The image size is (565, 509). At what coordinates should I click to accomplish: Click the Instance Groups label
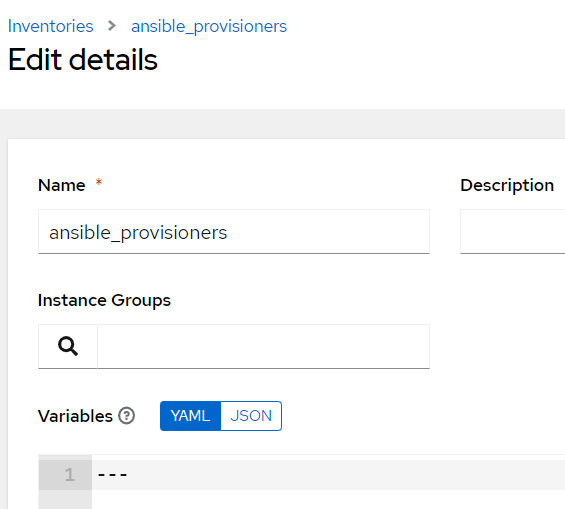click(x=104, y=300)
